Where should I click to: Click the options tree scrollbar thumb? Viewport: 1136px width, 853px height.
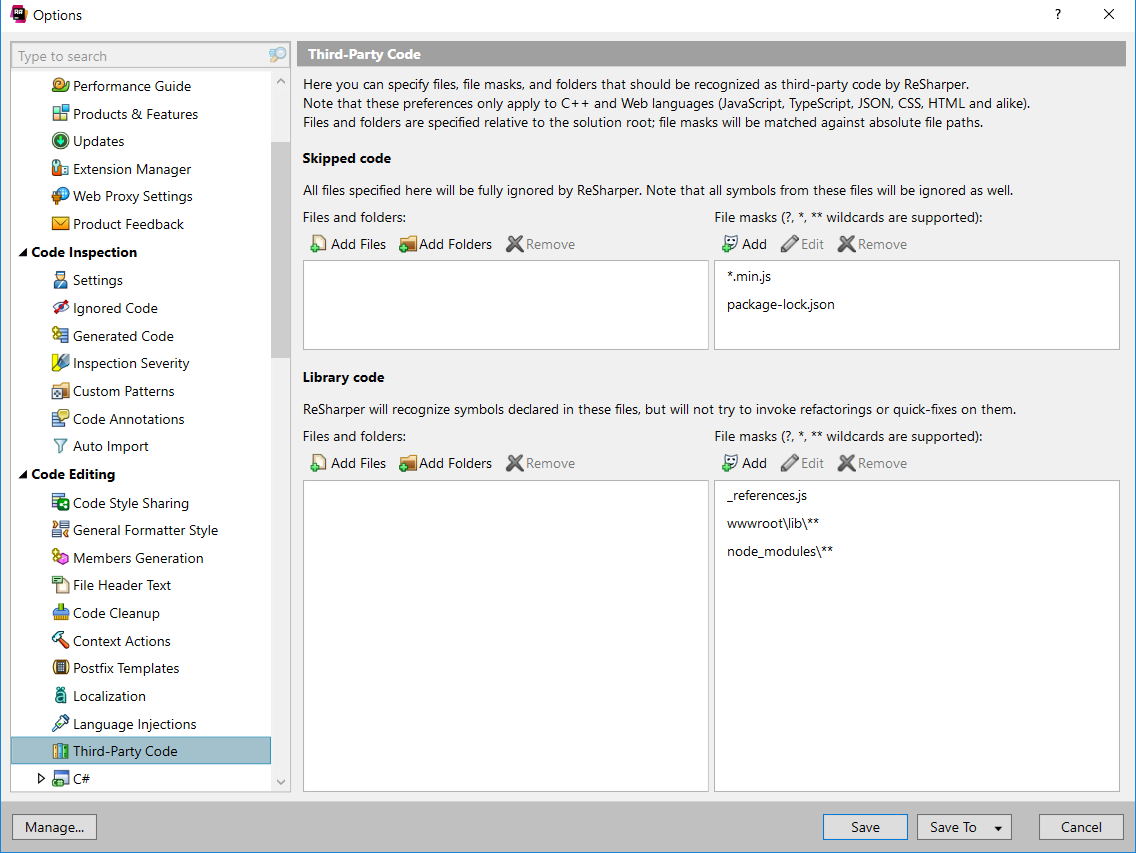[x=280, y=249]
